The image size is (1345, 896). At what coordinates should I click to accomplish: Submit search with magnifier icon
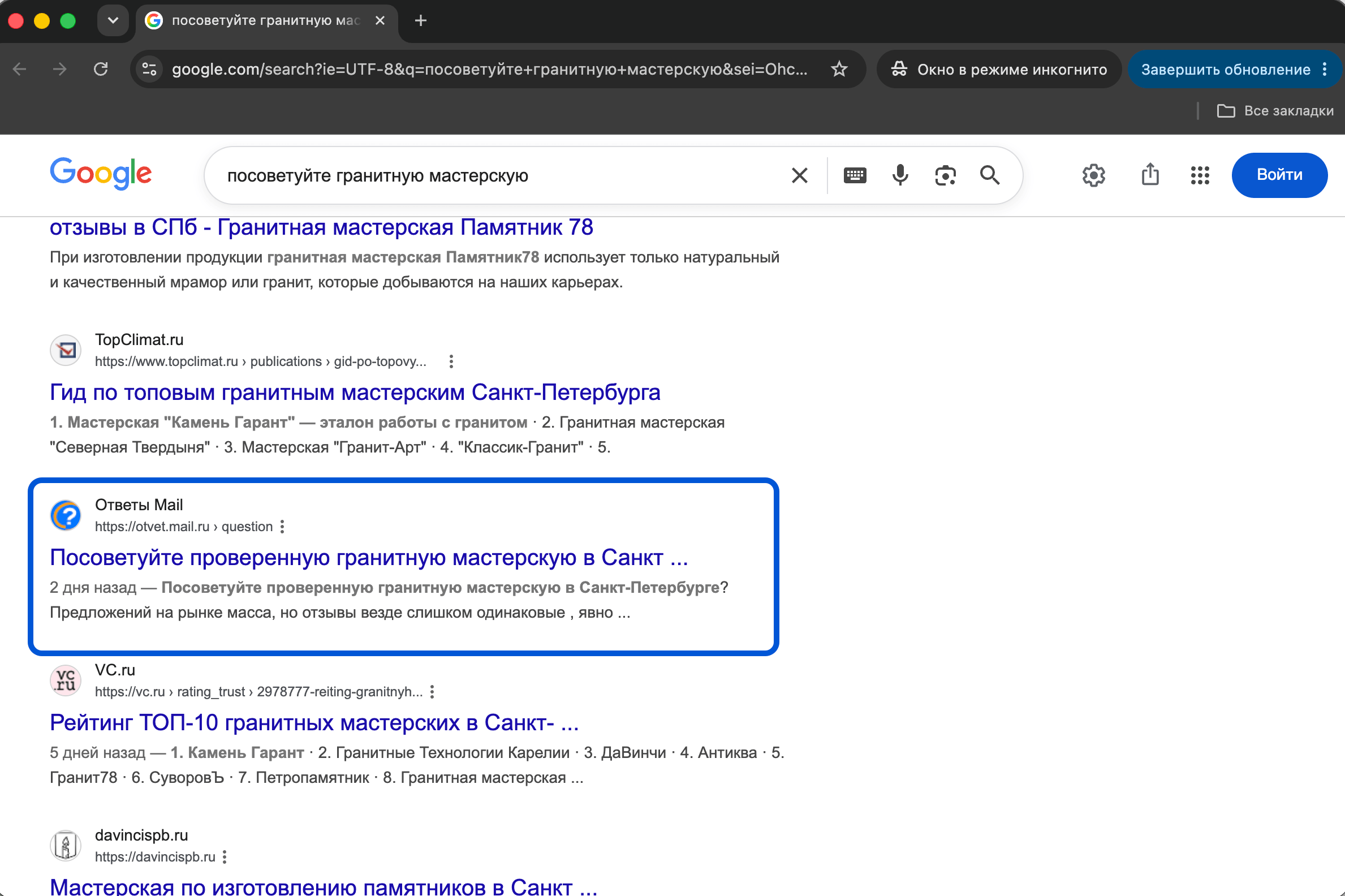point(990,175)
